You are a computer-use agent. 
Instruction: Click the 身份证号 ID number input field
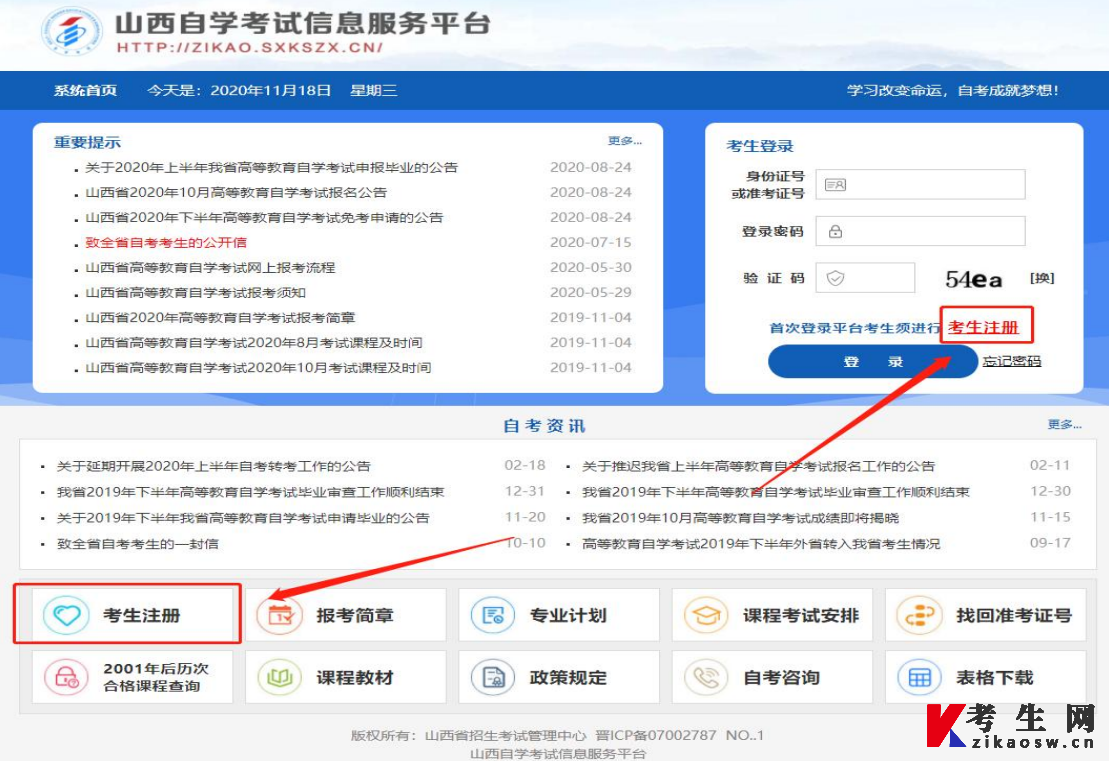pyautogui.click(x=920, y=184)
